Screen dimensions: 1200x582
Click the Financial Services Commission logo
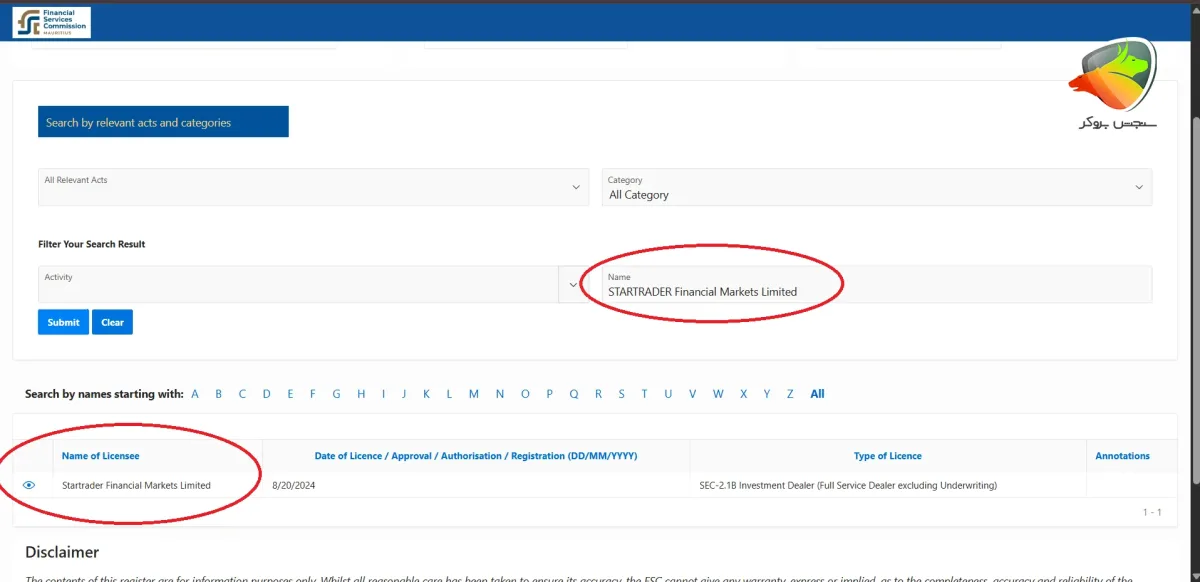52,22
